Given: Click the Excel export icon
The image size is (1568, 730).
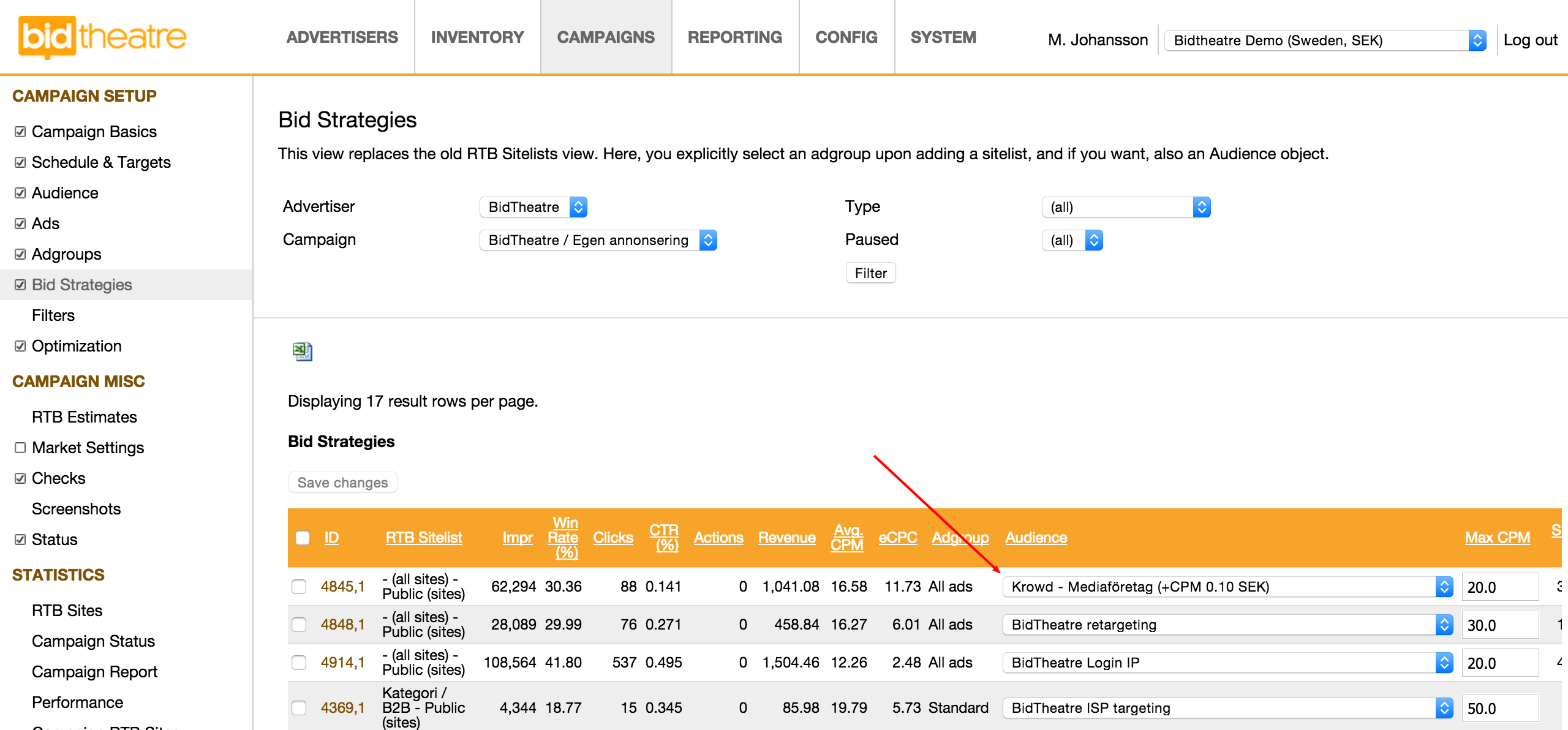Looking at the screenshot, I should [x=302, y=351].
